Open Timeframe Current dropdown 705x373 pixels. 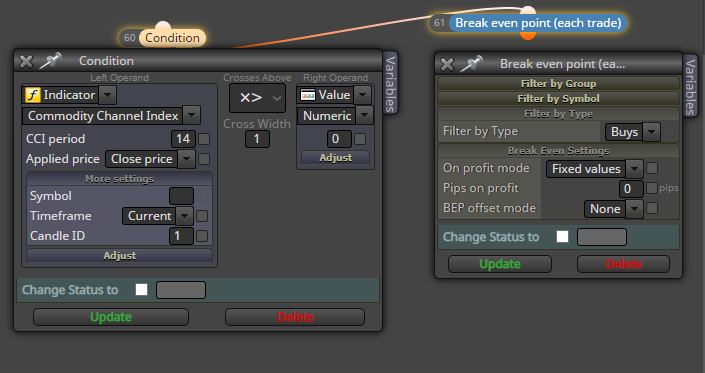coord(184,216)
